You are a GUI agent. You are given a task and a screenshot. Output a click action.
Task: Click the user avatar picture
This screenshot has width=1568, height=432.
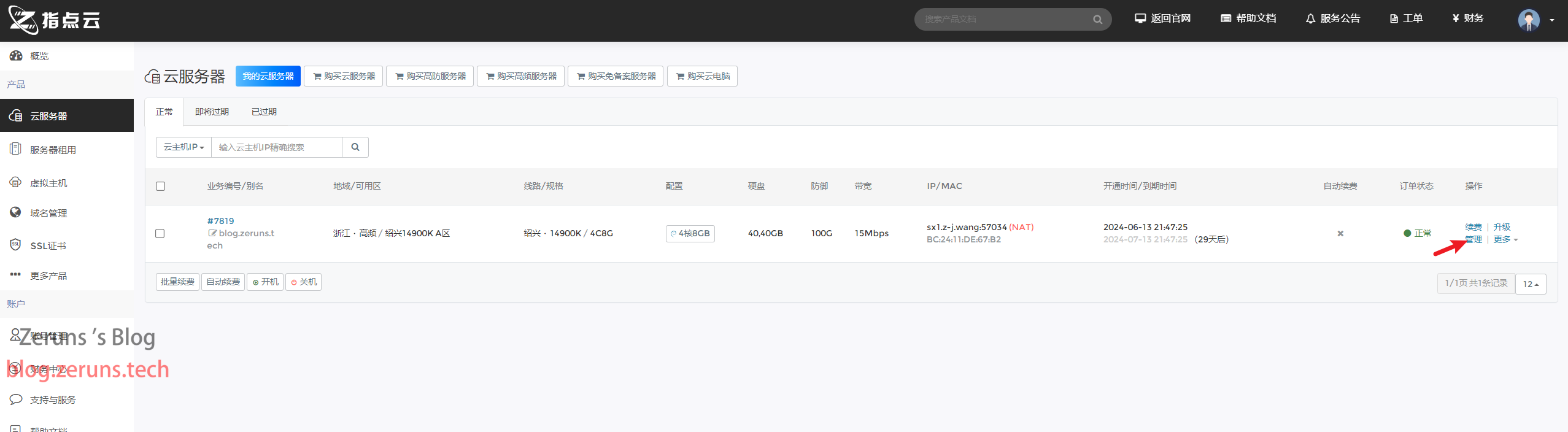(1529, 20)
